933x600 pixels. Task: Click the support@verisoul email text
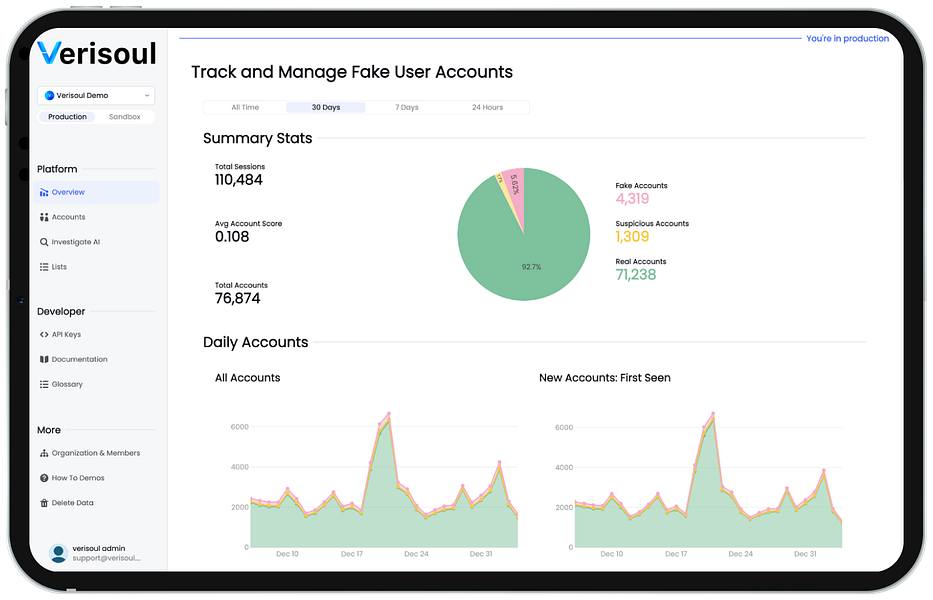(x=107, y=558)
